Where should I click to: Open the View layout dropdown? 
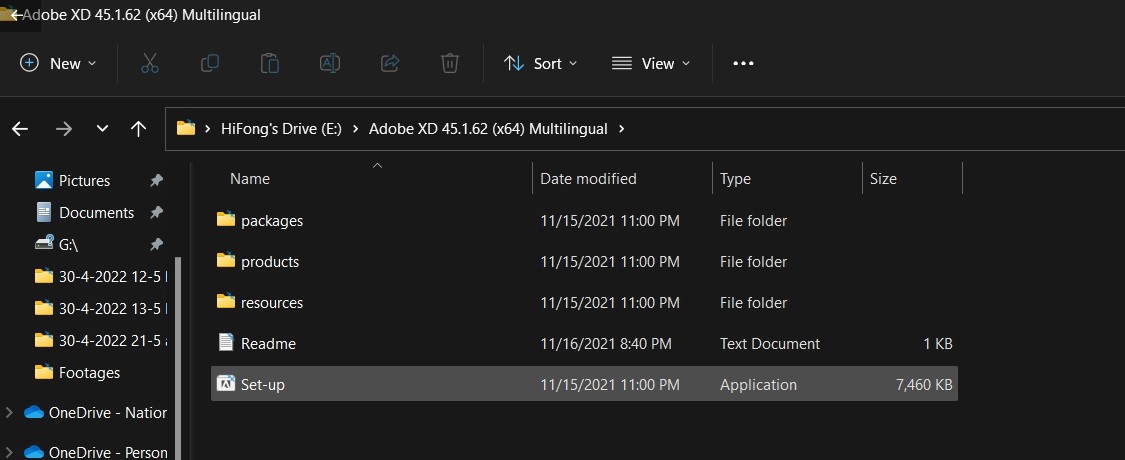point(651,63)
